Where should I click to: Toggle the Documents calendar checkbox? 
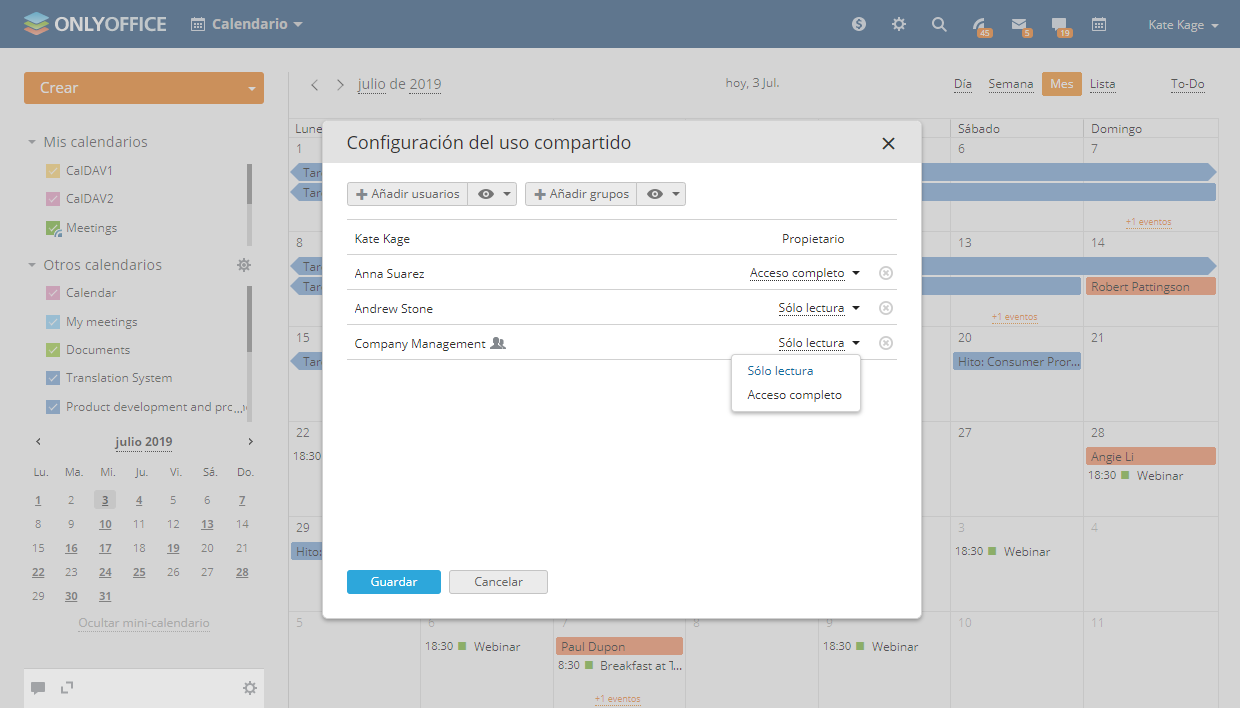point(54,350)
